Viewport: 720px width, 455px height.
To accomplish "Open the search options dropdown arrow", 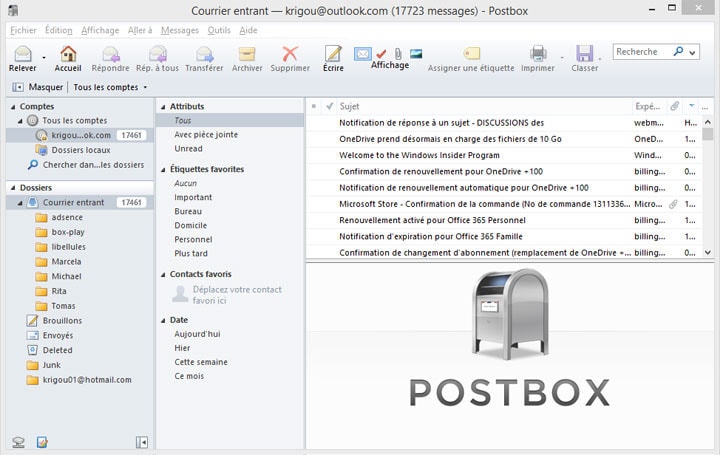I will tap(692, 52).
